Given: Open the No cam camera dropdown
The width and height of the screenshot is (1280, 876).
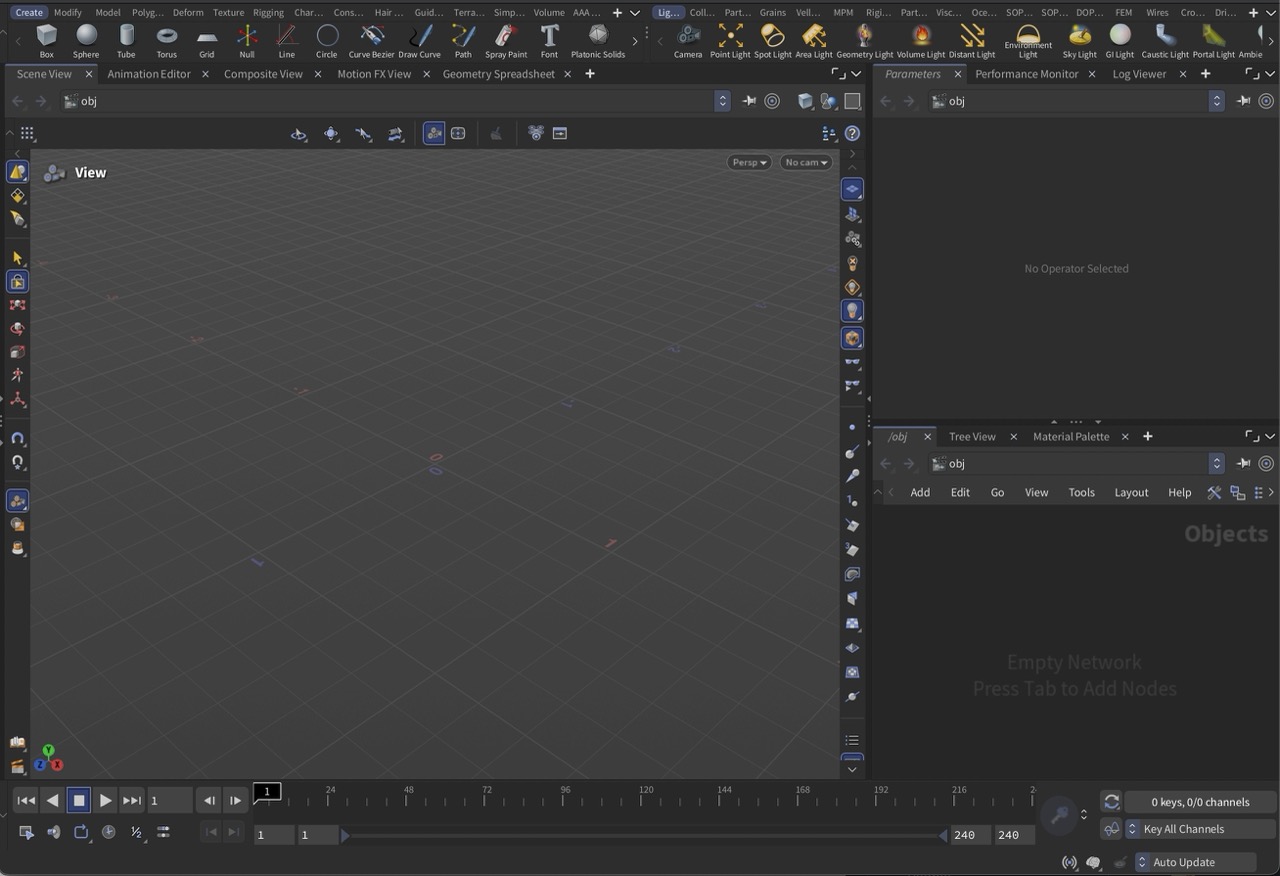Looking at the screenshot, I should (806, 162).
